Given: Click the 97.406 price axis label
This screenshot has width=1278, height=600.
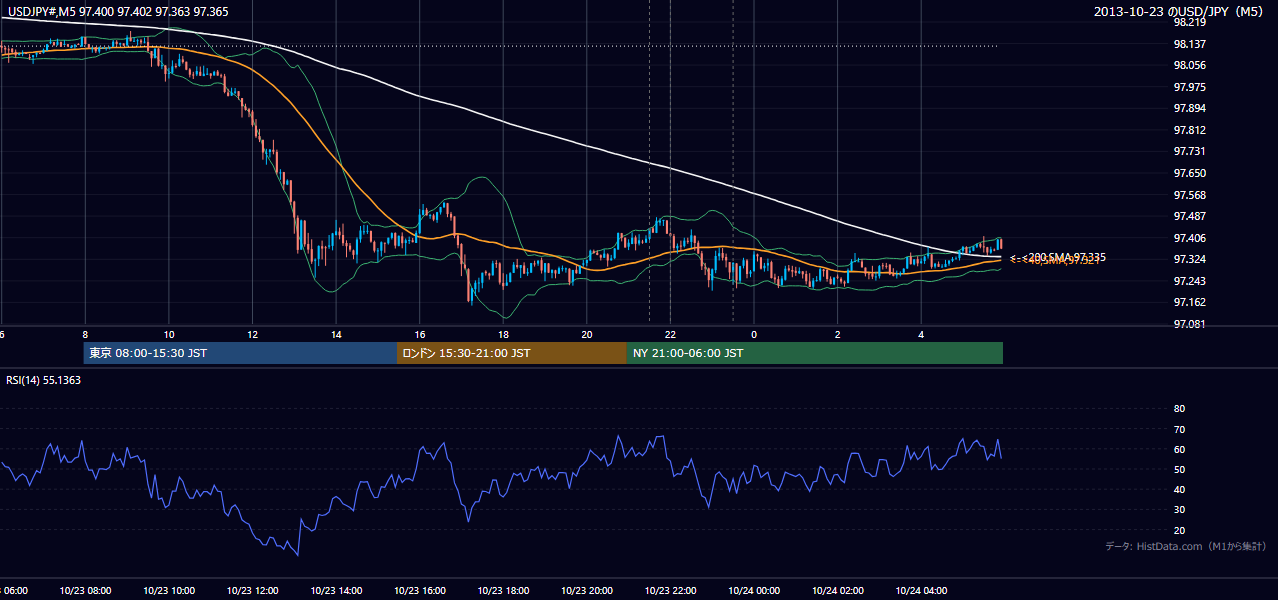Looking at the screenshot, I should (x=1189, y=238).
